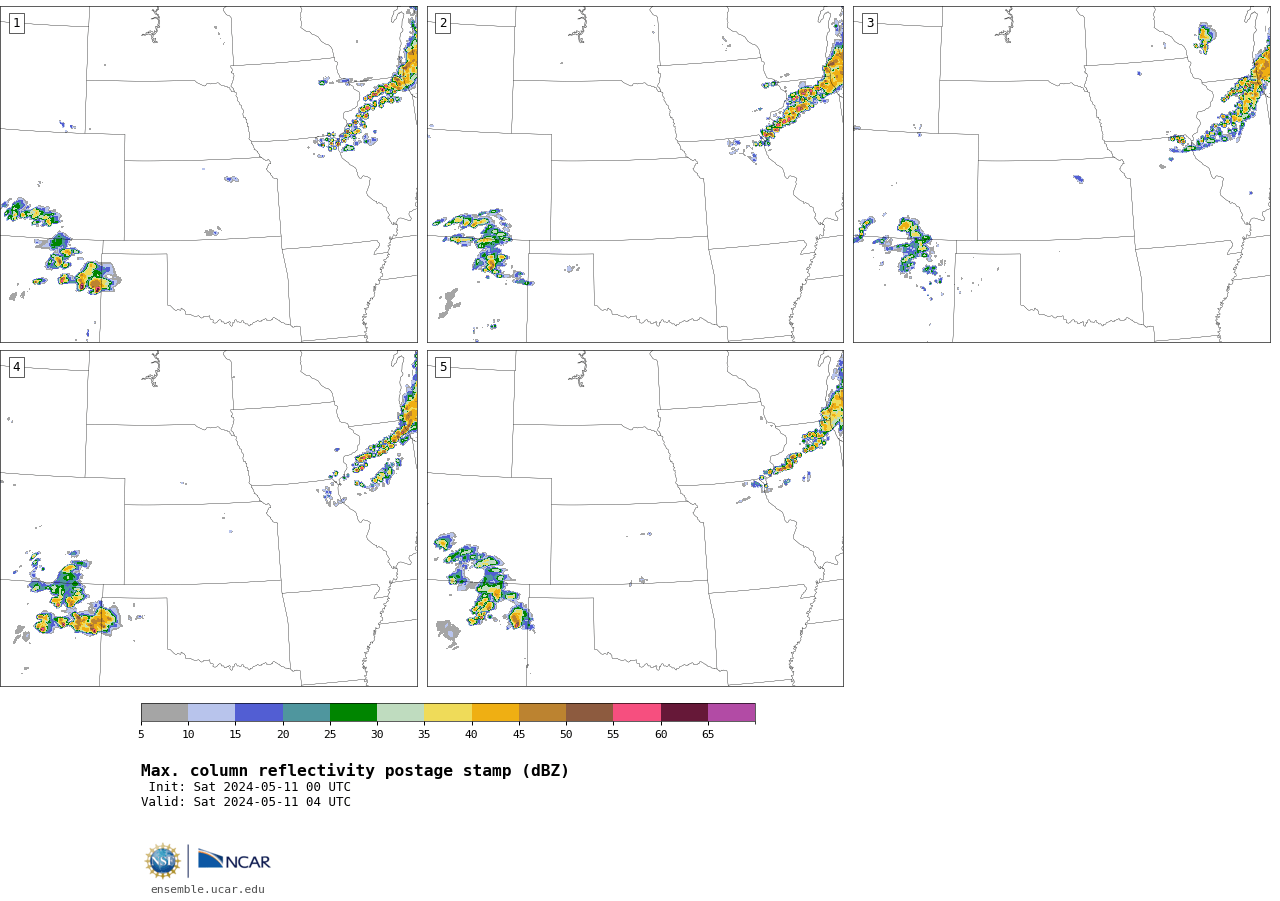Click the NCAR logo

(234, 861)
